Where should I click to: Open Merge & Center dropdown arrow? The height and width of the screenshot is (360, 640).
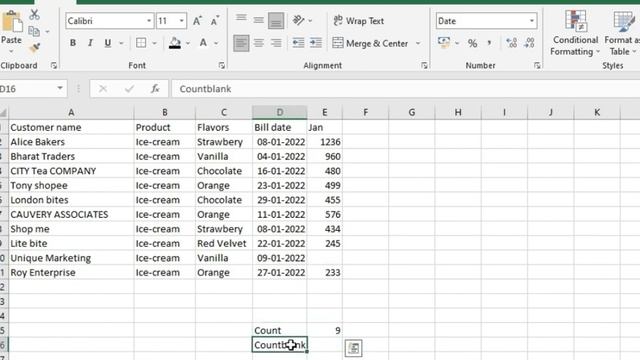point(418,43)
